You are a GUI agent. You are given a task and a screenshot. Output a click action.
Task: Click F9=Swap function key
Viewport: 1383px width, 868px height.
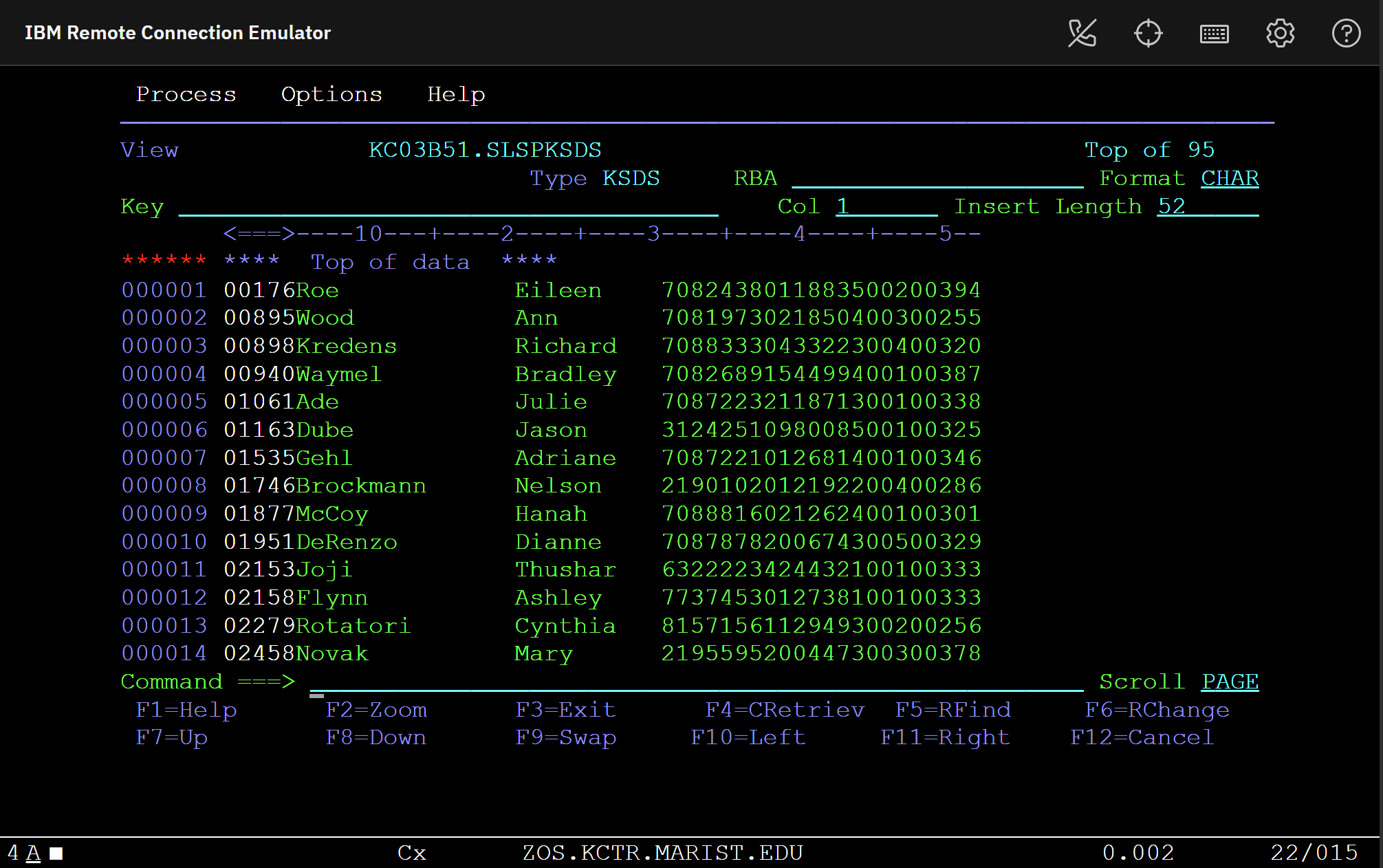tap(566, 737)
